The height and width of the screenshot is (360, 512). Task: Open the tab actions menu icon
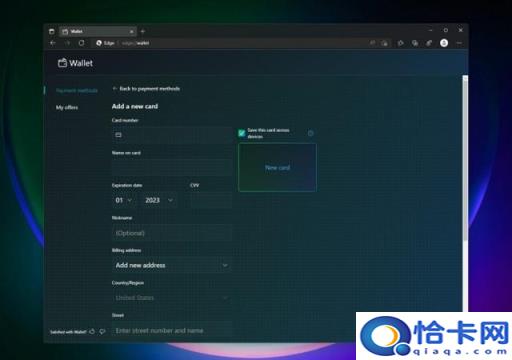(51, 31)
